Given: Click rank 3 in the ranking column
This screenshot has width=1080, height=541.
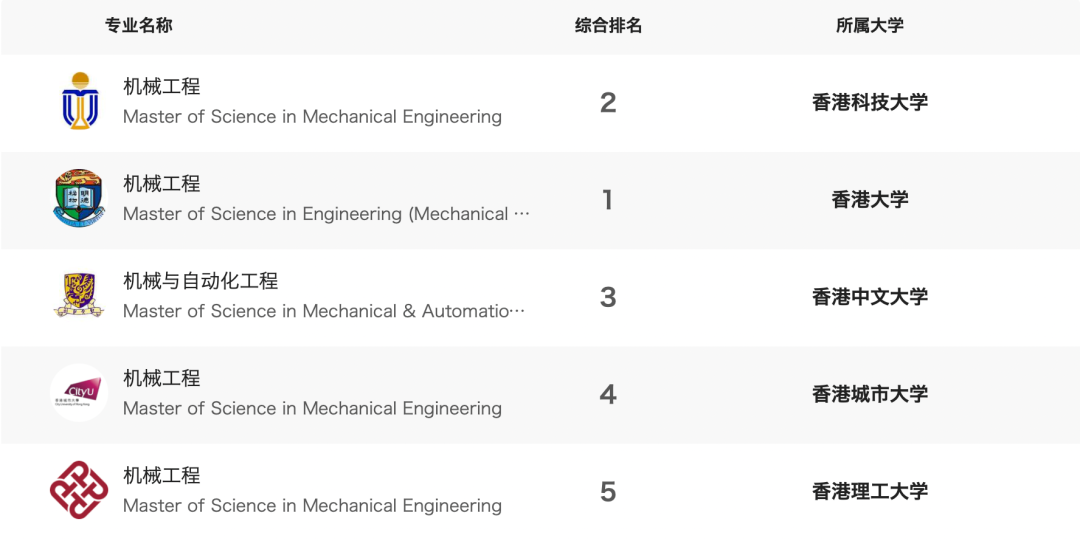Looking at the screenshot, I should 608,297.
